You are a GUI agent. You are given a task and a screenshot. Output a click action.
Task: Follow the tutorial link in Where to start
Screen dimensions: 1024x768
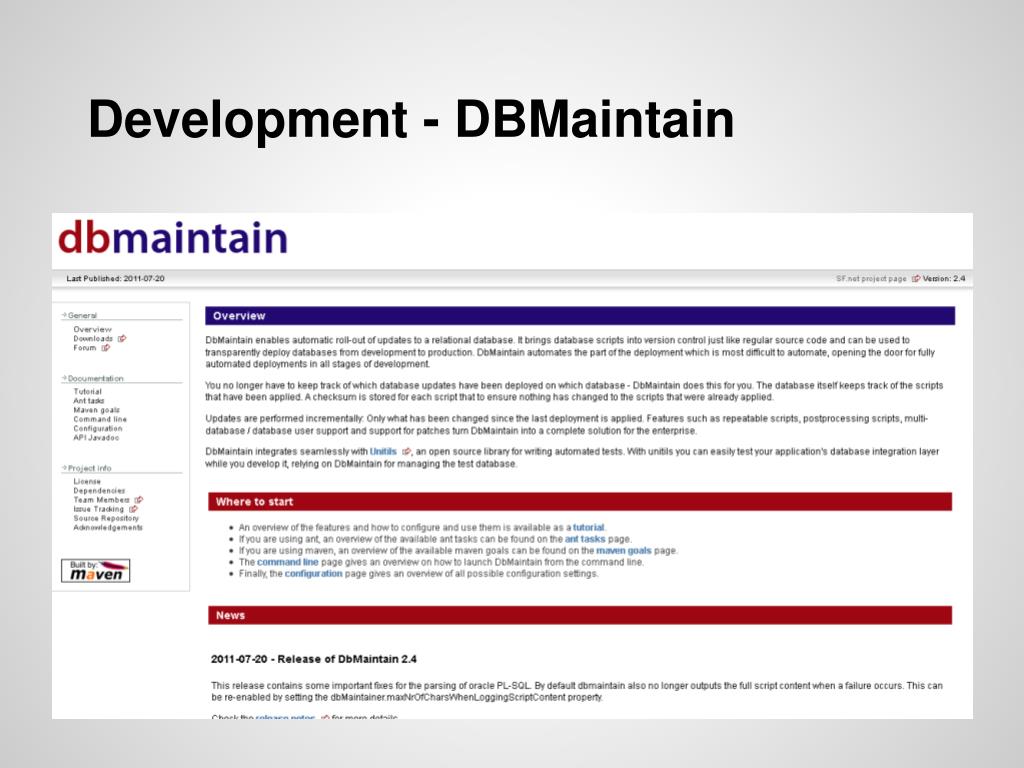pyautogui.click(x=588, y=527)
